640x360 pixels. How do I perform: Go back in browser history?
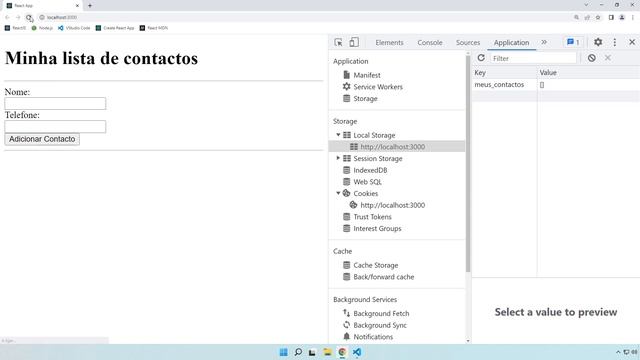(7, 17)
